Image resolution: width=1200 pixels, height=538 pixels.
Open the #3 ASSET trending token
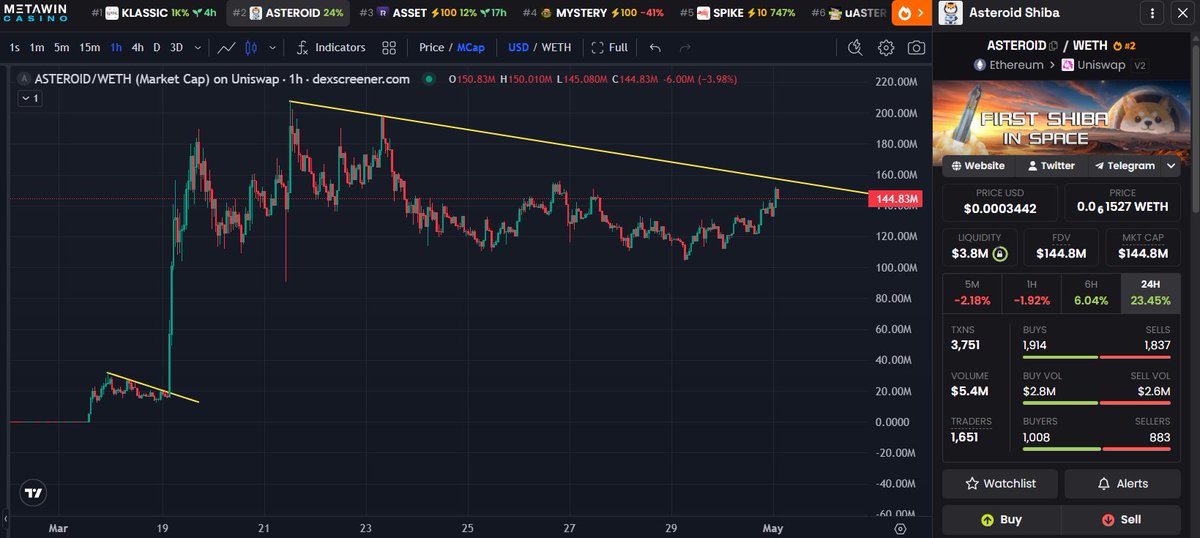click(434, 13)
